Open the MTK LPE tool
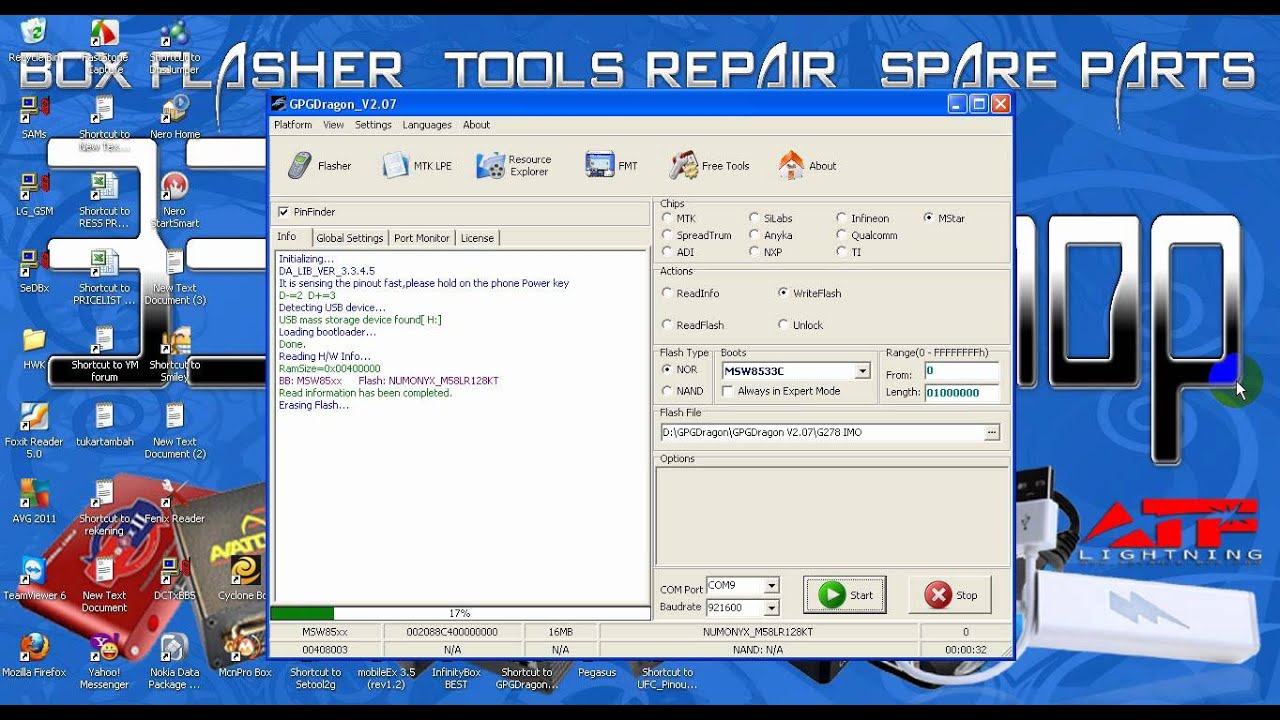1280x720 pixels. point(417,166)
